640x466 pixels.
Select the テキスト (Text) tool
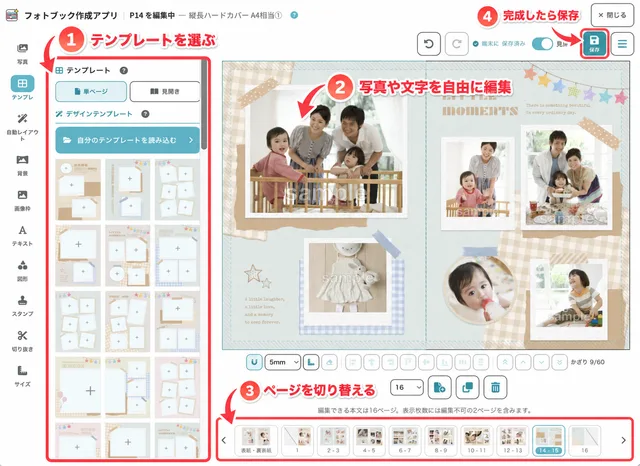[22, 235]
